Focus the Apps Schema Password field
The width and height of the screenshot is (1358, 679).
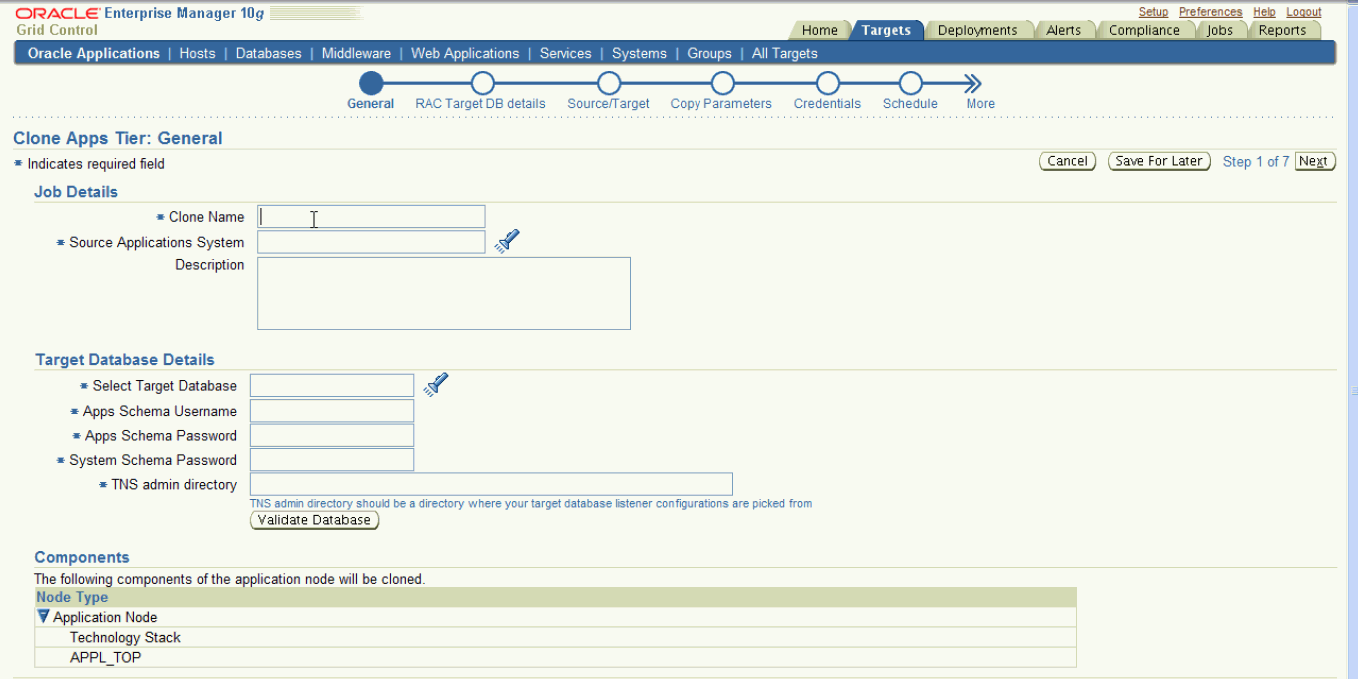[332, 435]
